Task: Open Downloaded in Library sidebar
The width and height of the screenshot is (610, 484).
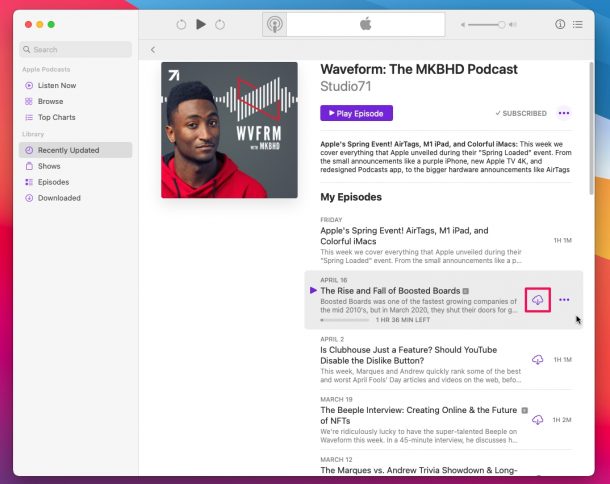Action: coord(58,198)
